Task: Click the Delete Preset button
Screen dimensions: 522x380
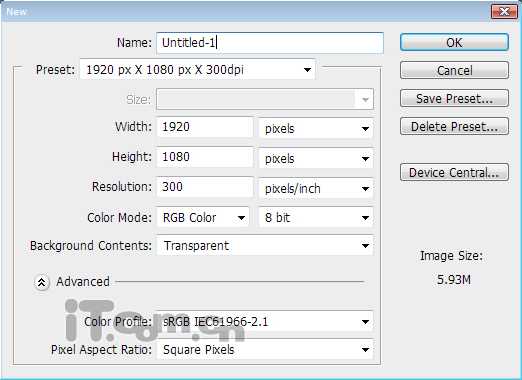Action: (454, 126)
